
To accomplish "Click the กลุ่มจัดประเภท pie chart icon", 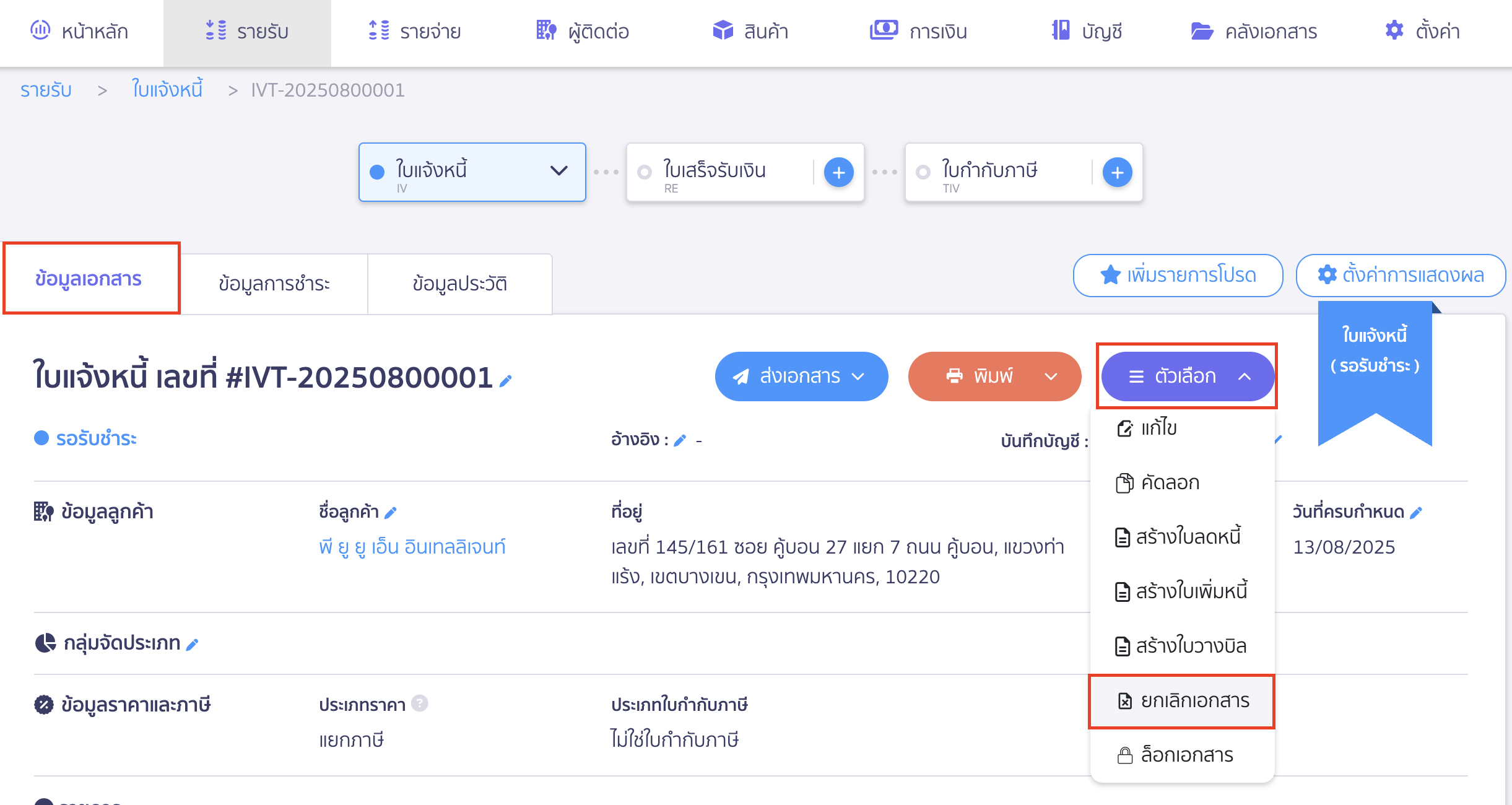I will point(45,643).
